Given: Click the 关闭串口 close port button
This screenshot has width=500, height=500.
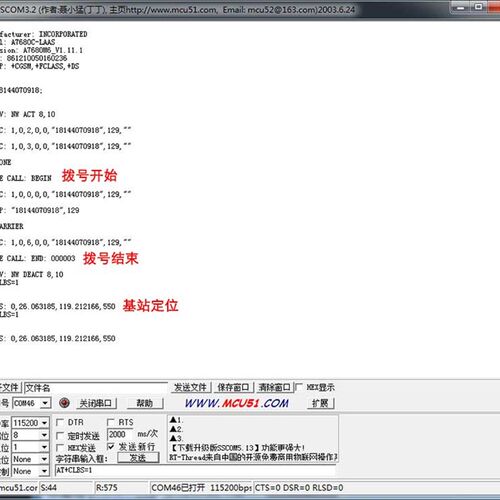Looking at the screenshot, I should (96, 403).
